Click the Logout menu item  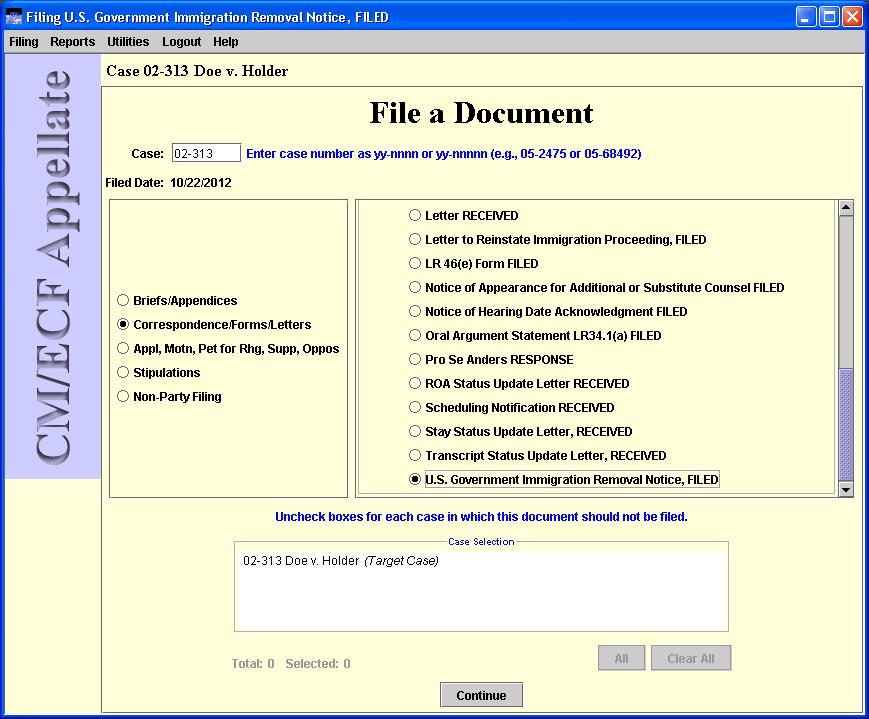click(x=181, y=42)
